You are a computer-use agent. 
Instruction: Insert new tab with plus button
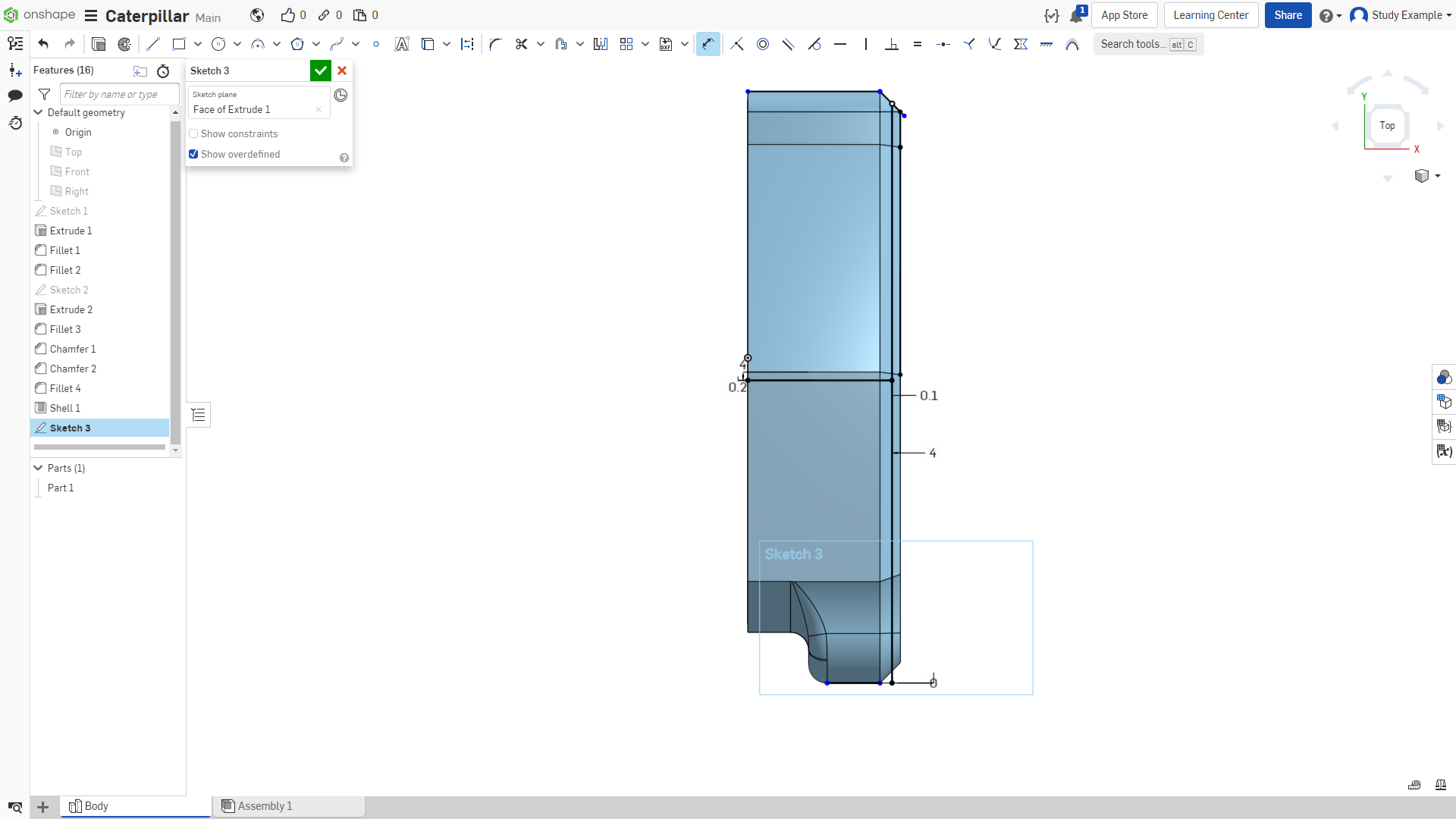tap(43, 807)
